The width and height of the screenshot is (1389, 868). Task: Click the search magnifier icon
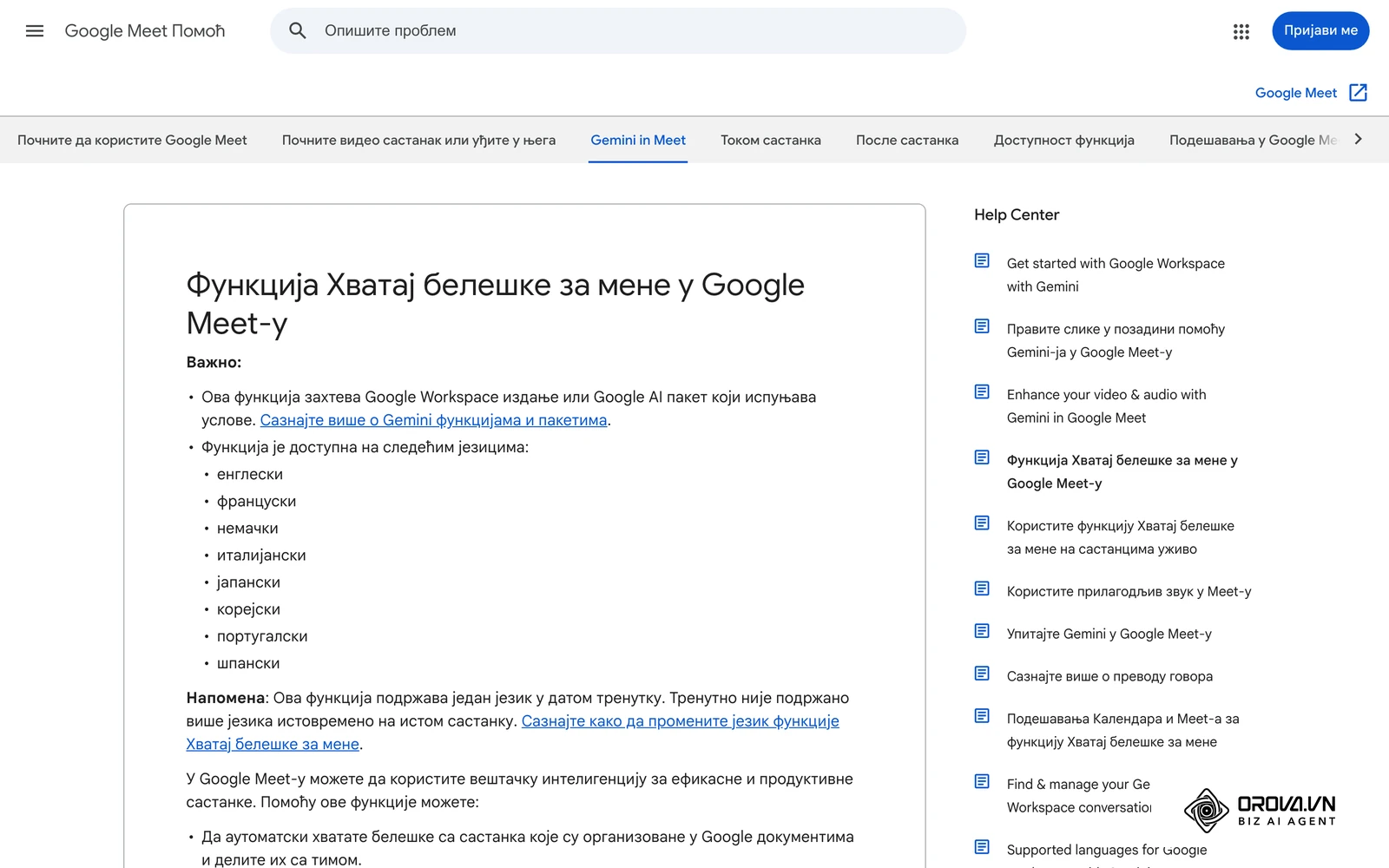(x=298, y=31)
